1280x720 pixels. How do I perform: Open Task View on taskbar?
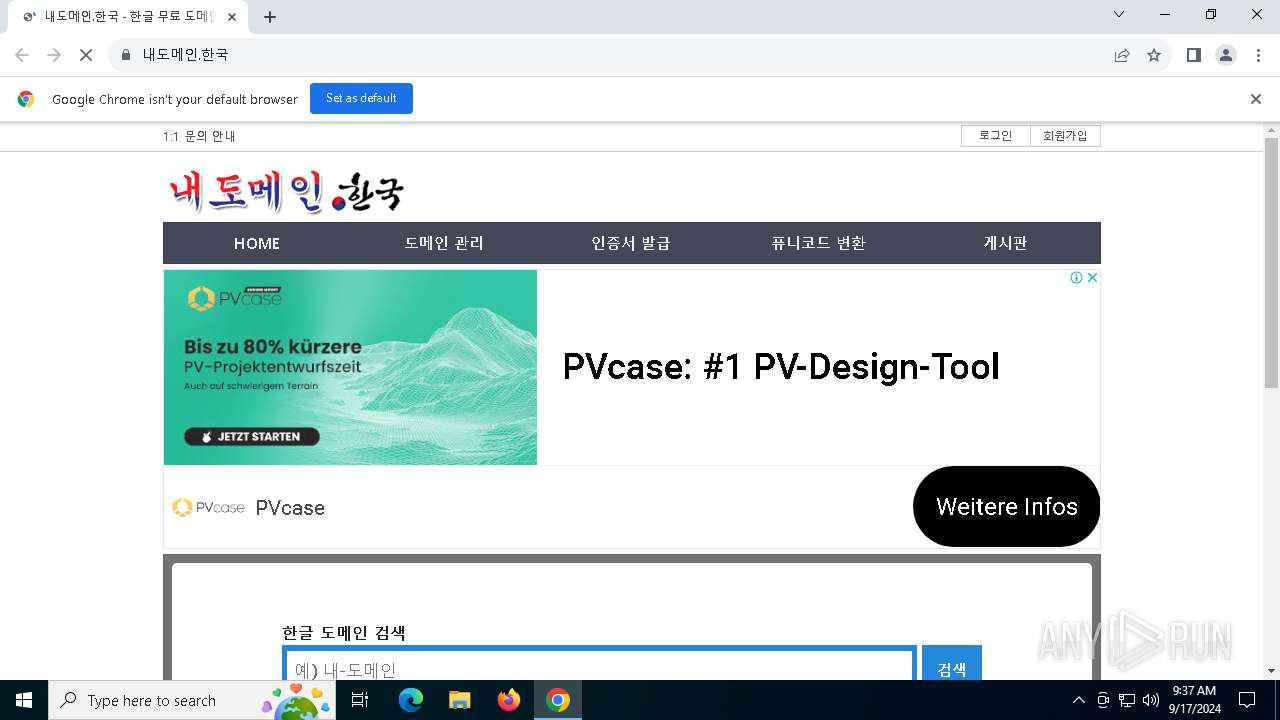point(360,700)
